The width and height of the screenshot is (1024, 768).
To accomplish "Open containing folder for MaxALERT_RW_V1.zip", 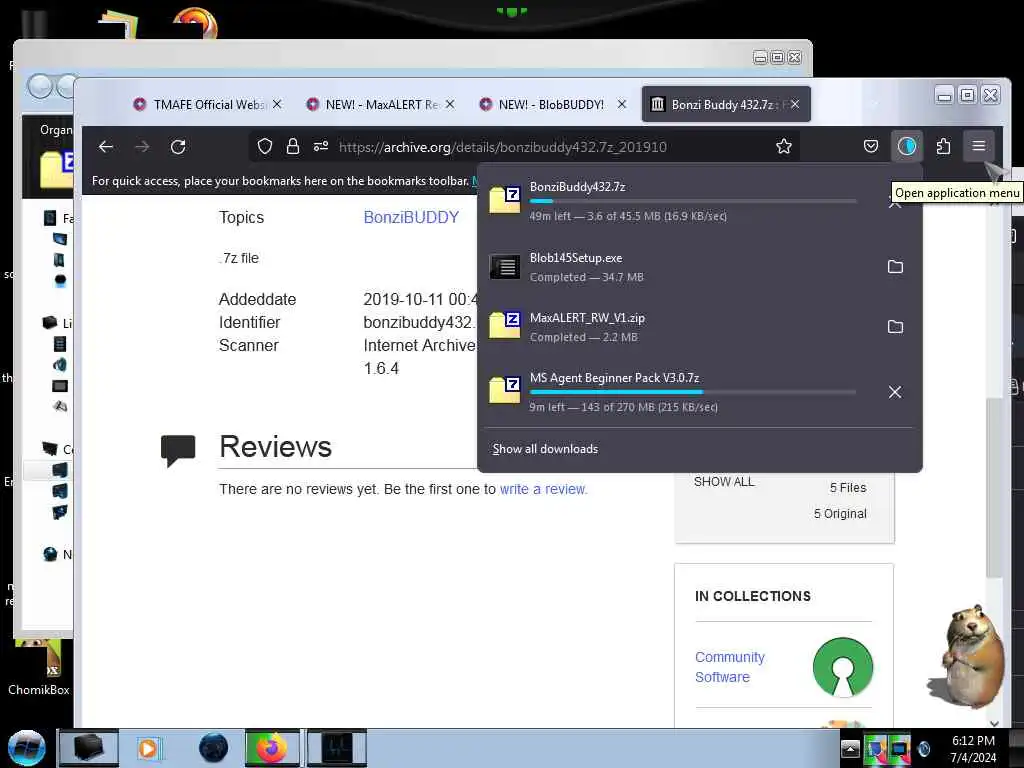I will click(895, 327).
